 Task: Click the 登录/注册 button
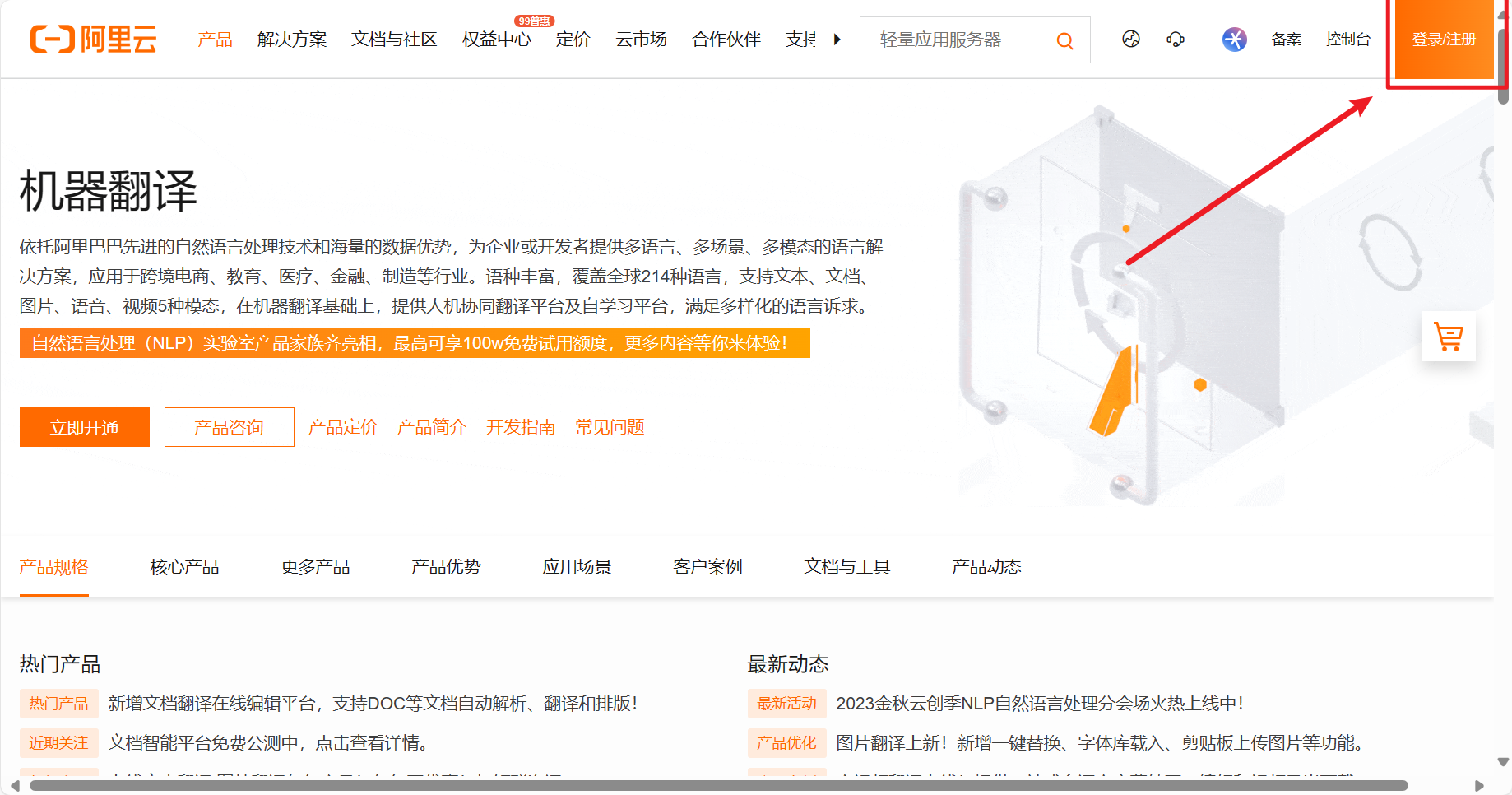pos(1444,40)
